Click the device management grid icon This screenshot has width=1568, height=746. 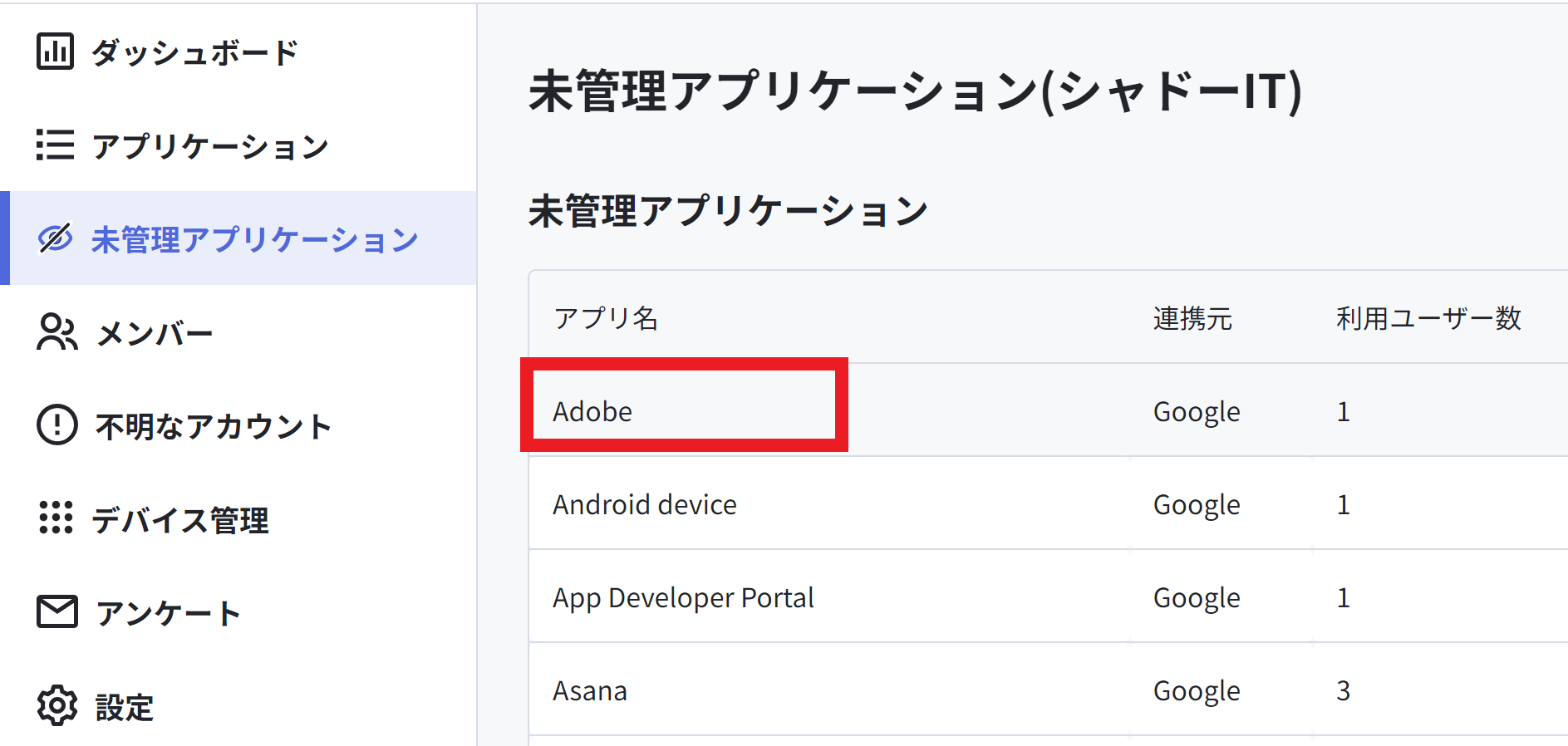pyautogui.click(x=56, y=518)
